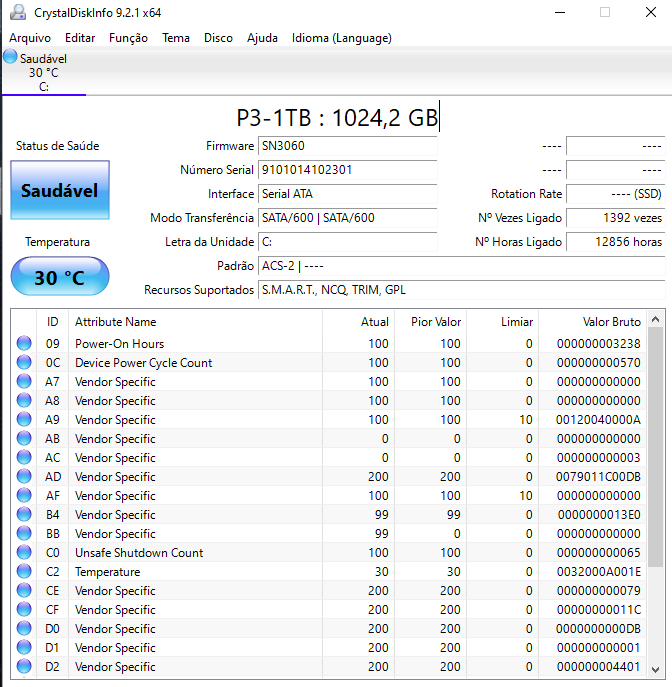672x687 pixels.
Task: Click the Atual column header
Action: (359, 322)
